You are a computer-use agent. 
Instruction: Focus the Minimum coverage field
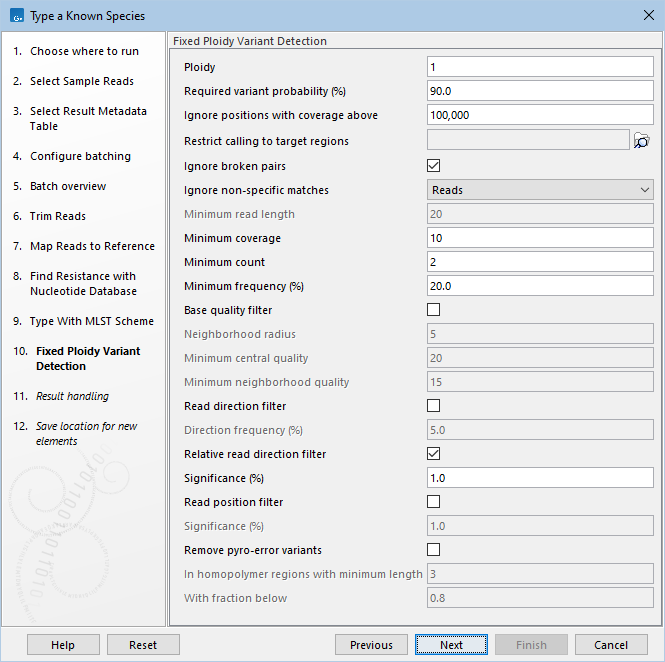(x=540, y=238)
